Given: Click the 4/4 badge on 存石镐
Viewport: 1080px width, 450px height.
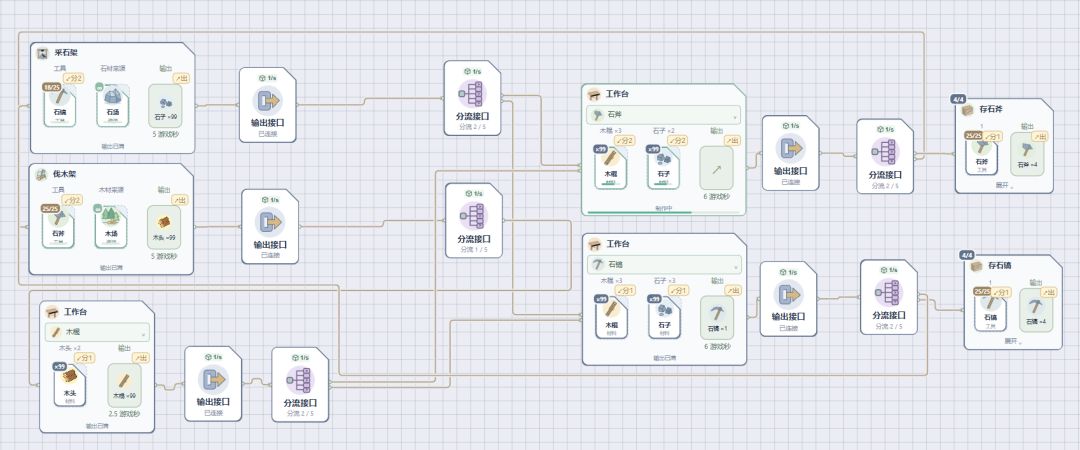Looking at the screenshot, I should (967, 256).
